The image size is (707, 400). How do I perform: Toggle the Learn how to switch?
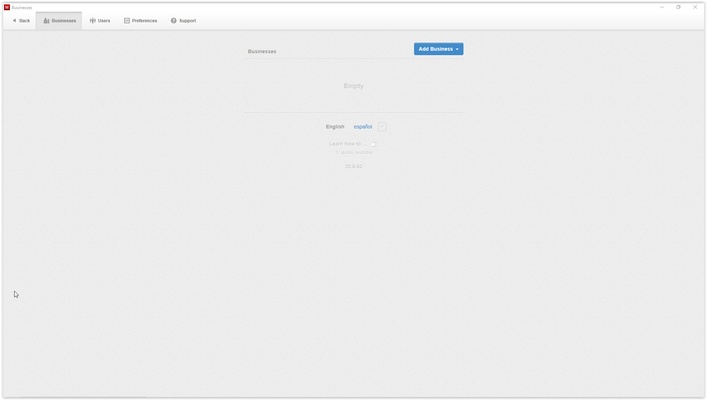click(x=374, y=144)
